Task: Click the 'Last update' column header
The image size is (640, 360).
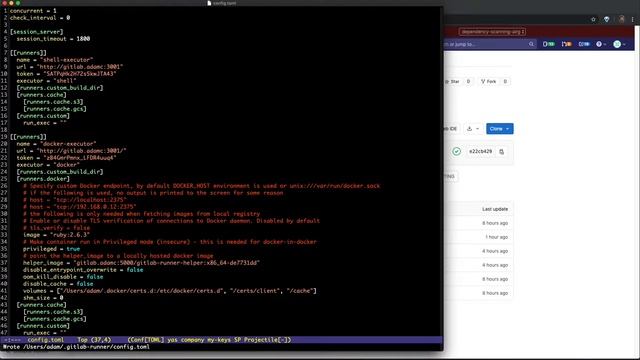Action: 495,209
